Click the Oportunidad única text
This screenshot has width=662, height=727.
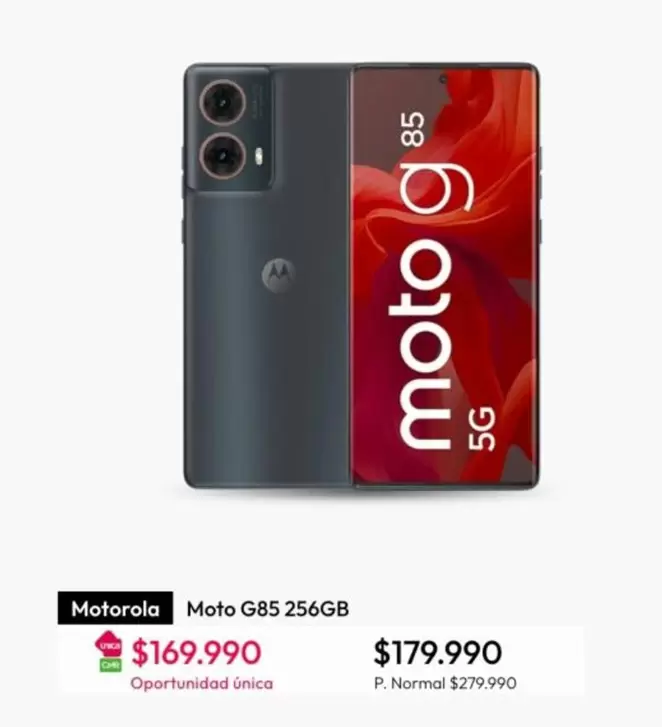click(202, 683)
